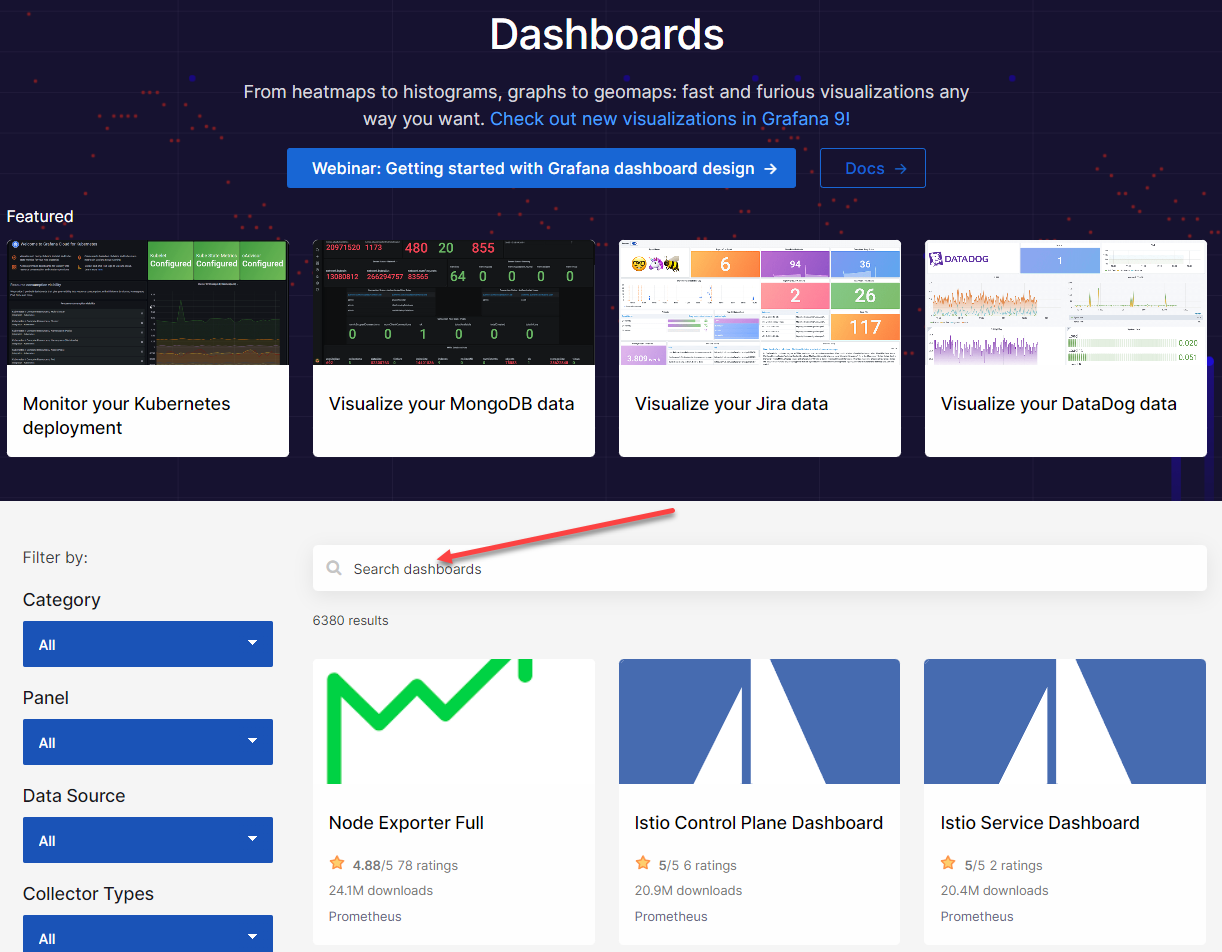The height and width of the screenshot is (952, 1222).
Task: Open the Monitor your Kubernetes deployment thumbnail
Action: (148, 304)
